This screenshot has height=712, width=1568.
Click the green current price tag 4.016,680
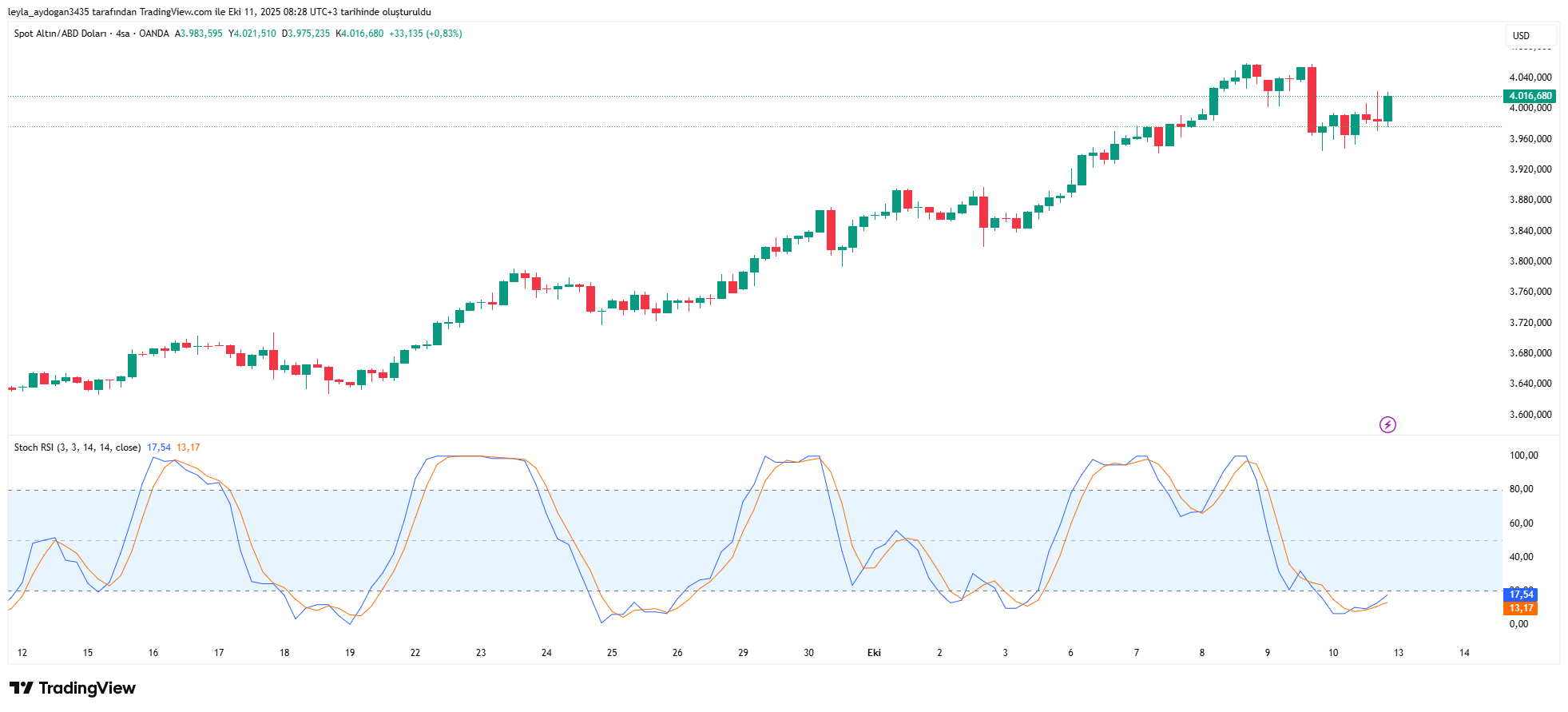[x=1530, y=96]
